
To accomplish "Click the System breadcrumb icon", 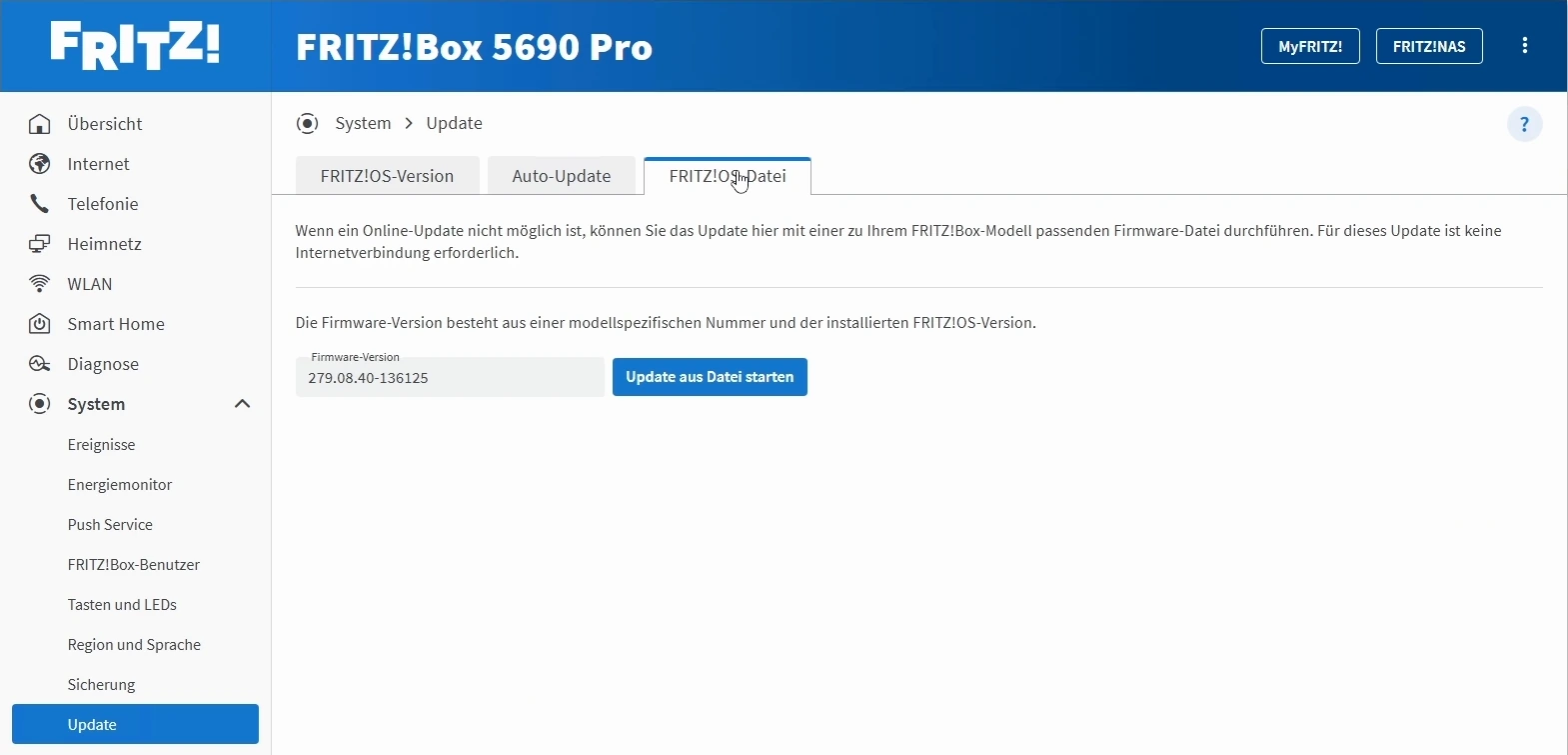I will [x=308, y=123].
